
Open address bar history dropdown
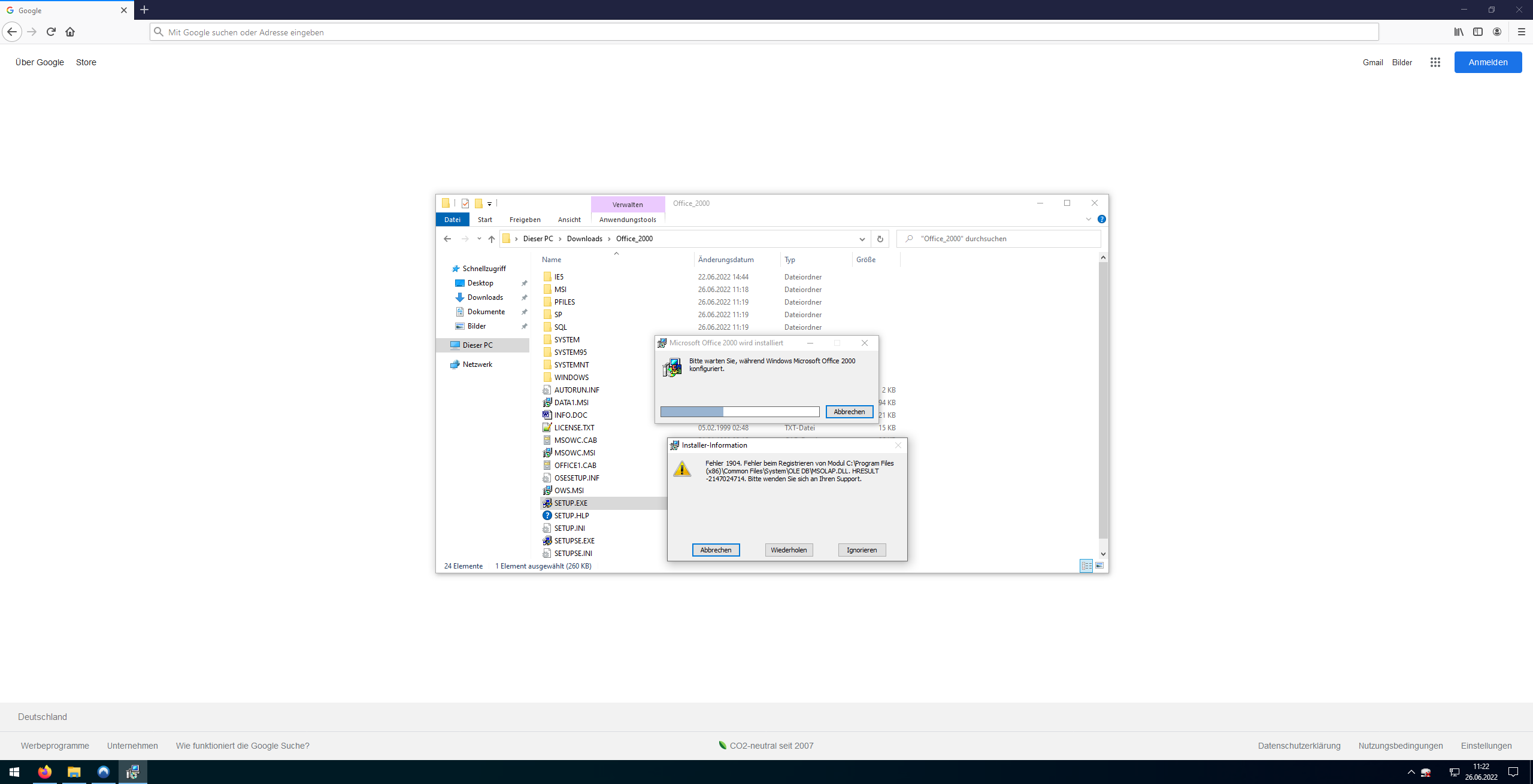coord(862,239)
